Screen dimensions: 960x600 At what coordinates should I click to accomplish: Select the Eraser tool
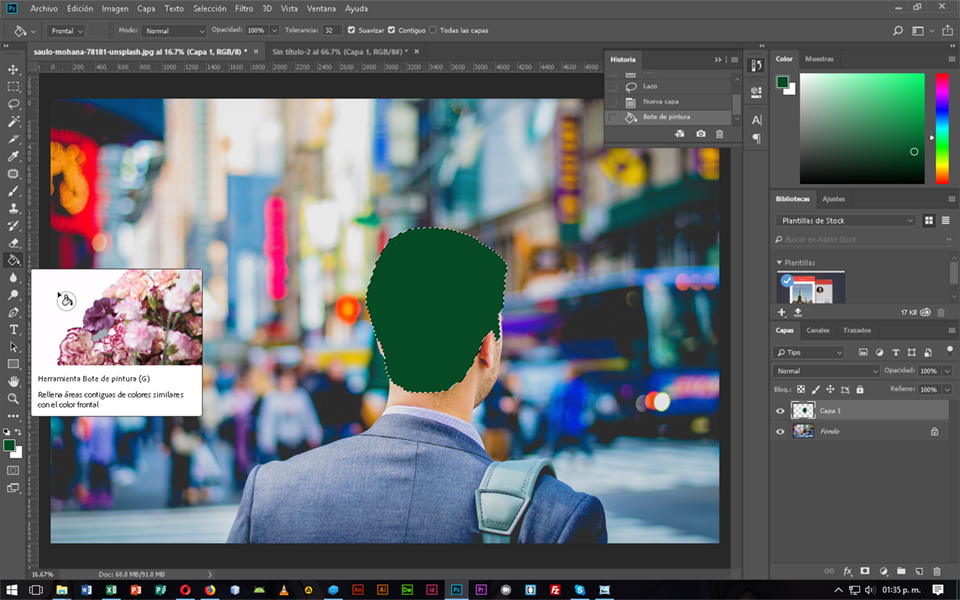13,243
